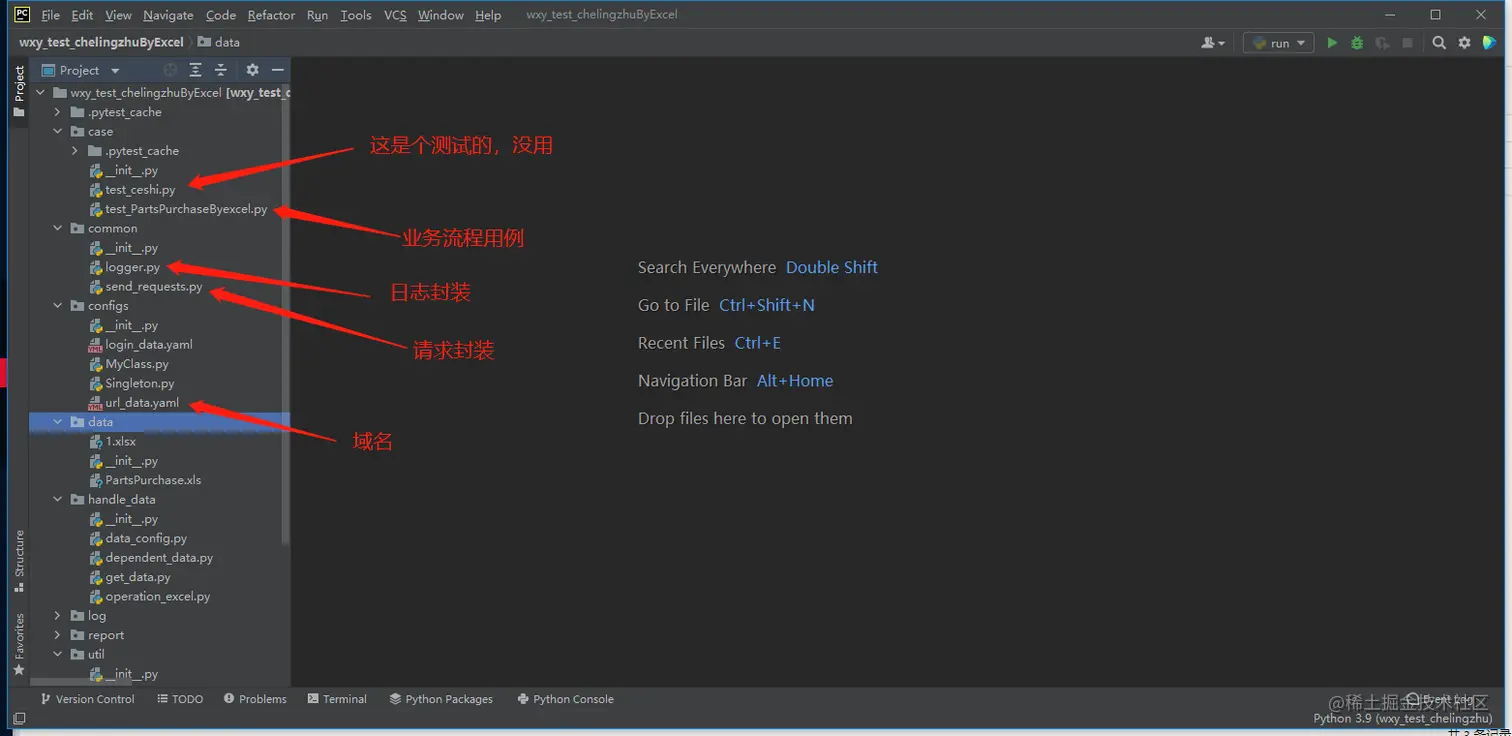The image size is (1512, 736).
Task: Click the colorful plugin icon at the top-right
Action: (1489, 43)
